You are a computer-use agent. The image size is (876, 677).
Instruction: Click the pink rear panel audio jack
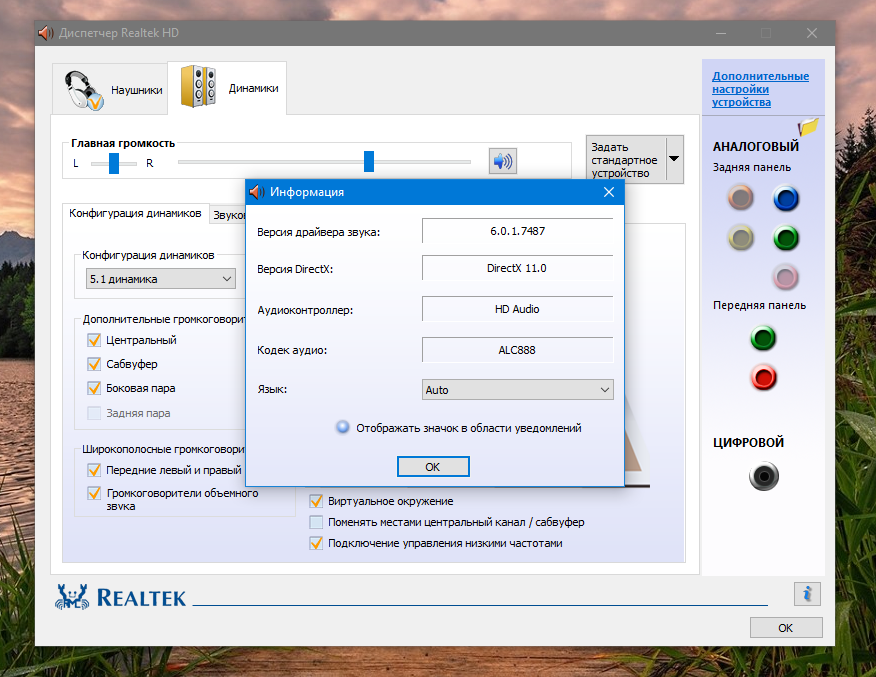[x=785, y=277]
